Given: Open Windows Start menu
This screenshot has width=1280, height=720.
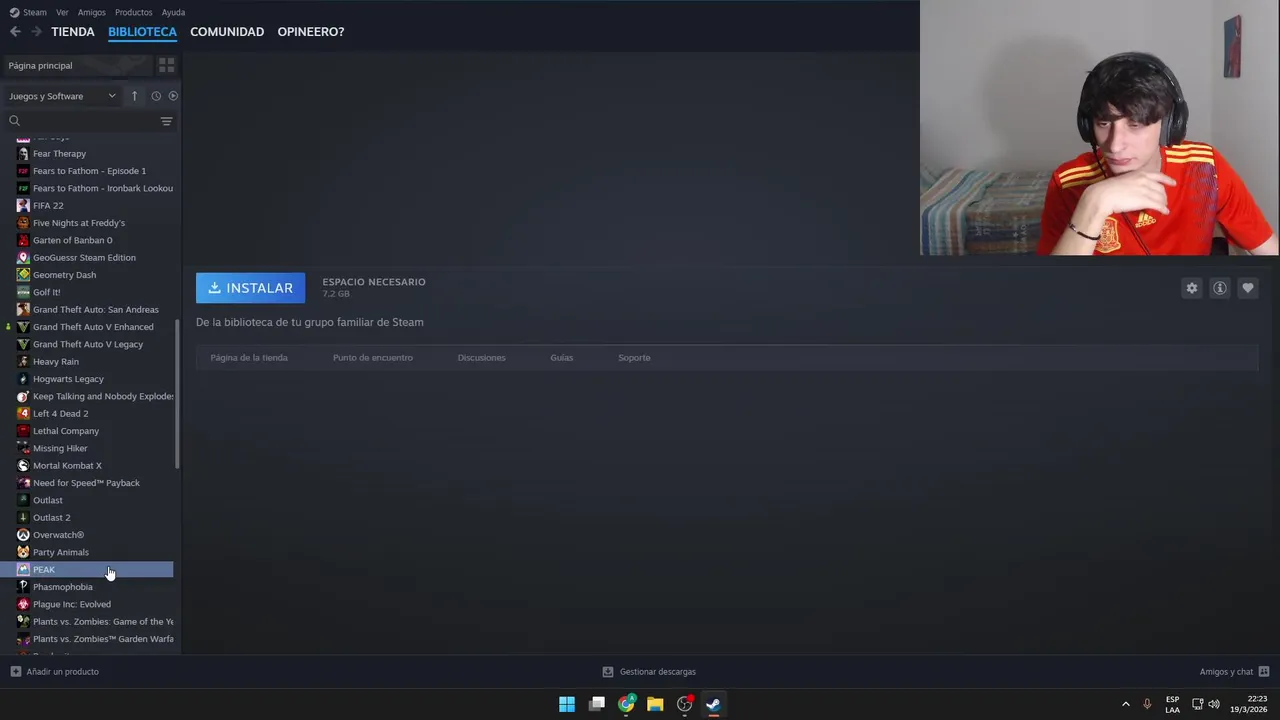Looking at the screenshot, I should click(x=567, y=704).
